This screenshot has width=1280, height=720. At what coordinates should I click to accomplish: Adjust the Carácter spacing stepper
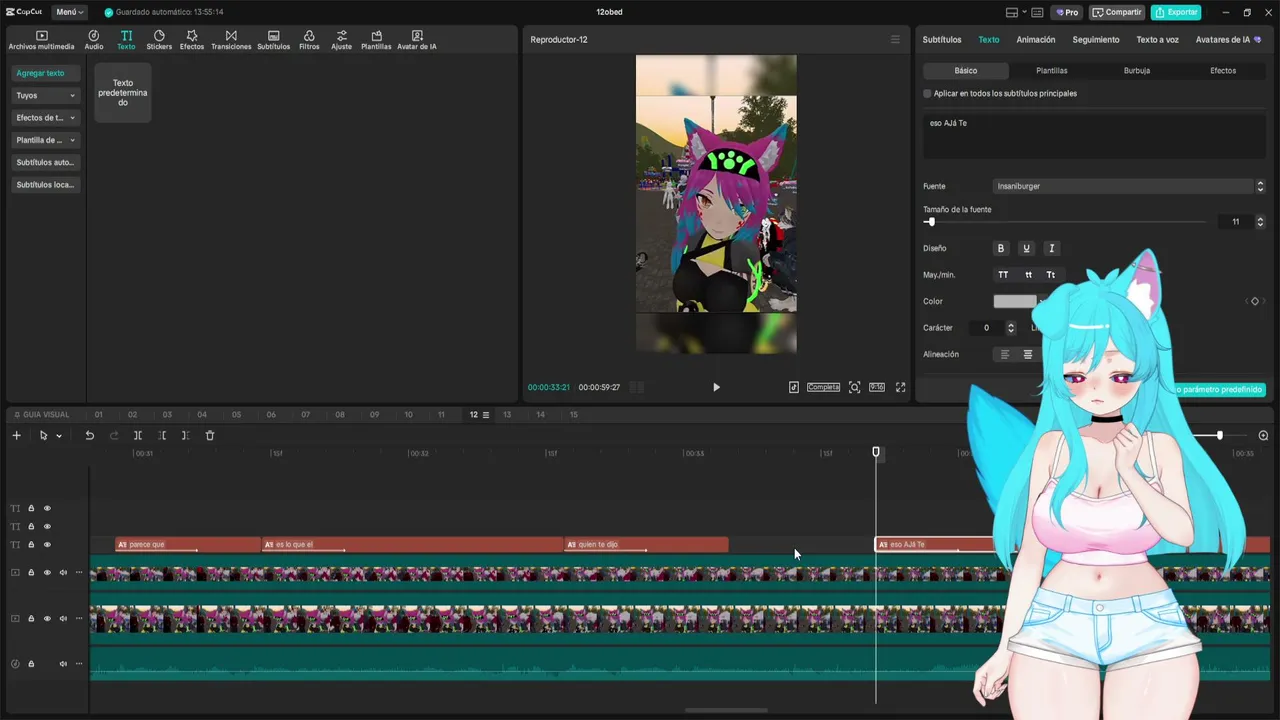tap(1011, 328)
